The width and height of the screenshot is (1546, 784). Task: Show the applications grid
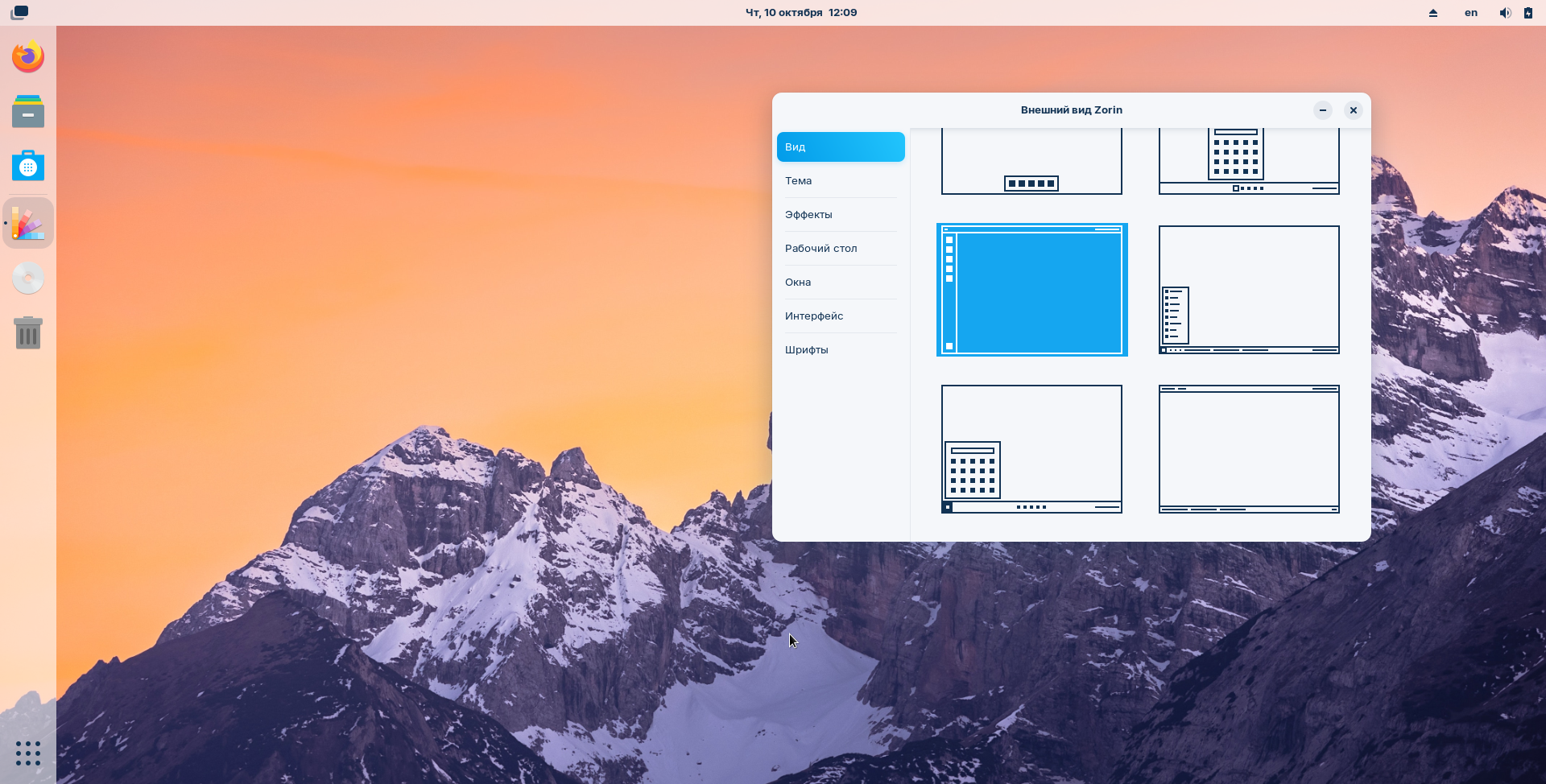click(x=28, y=753)
